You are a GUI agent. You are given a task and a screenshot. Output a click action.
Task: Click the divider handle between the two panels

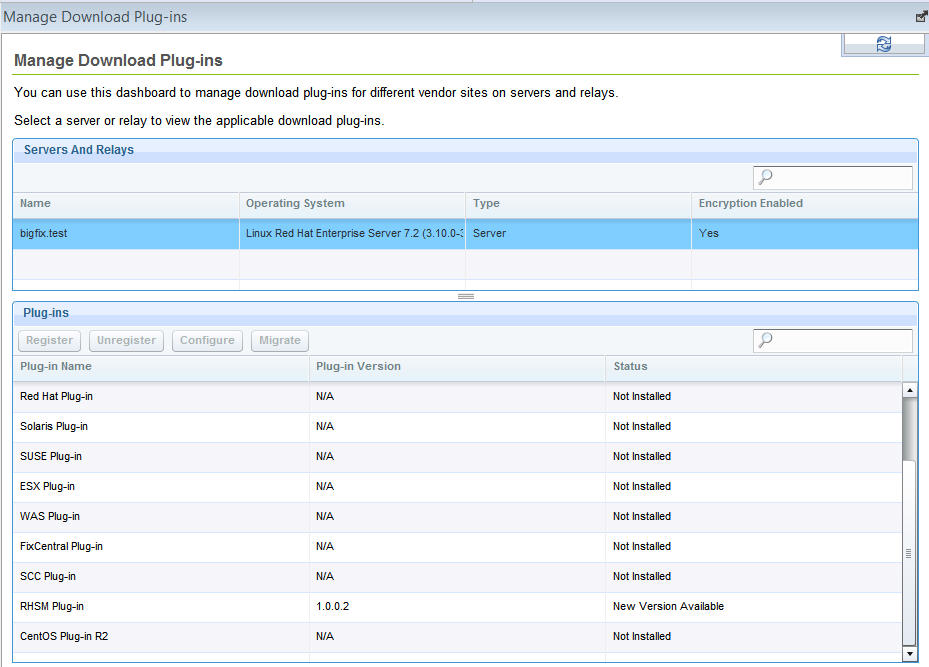pyautogui.click(x=465, y=295)
